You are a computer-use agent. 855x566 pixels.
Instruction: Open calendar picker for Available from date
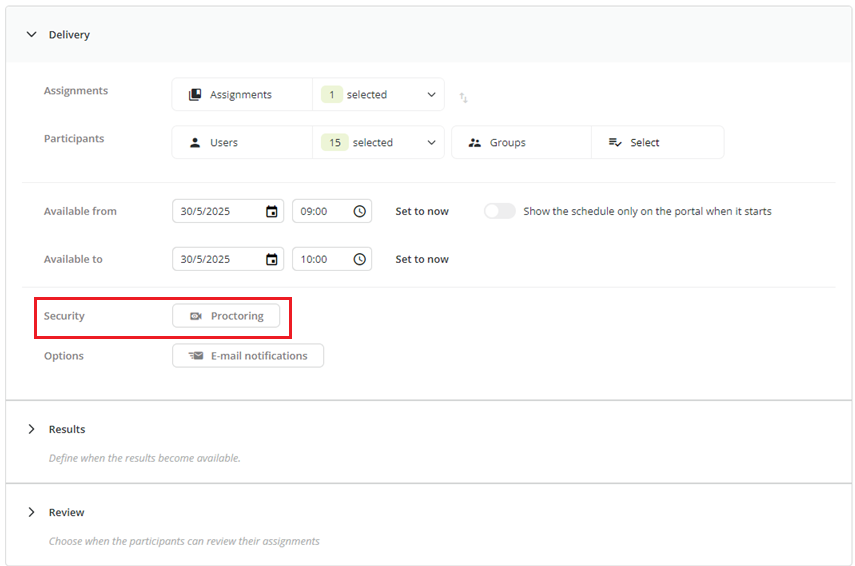click(x=272, y=212)
